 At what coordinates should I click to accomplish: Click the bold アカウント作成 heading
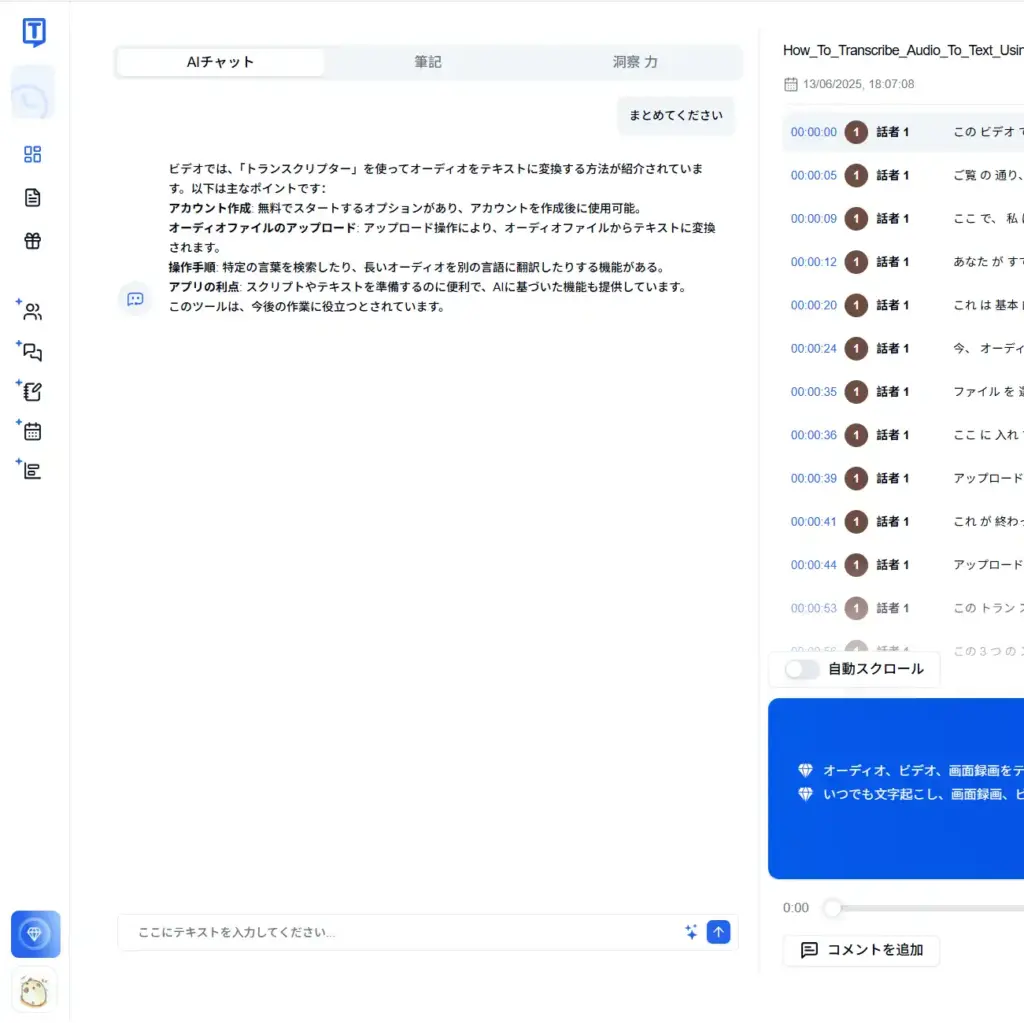pos(210,208)
